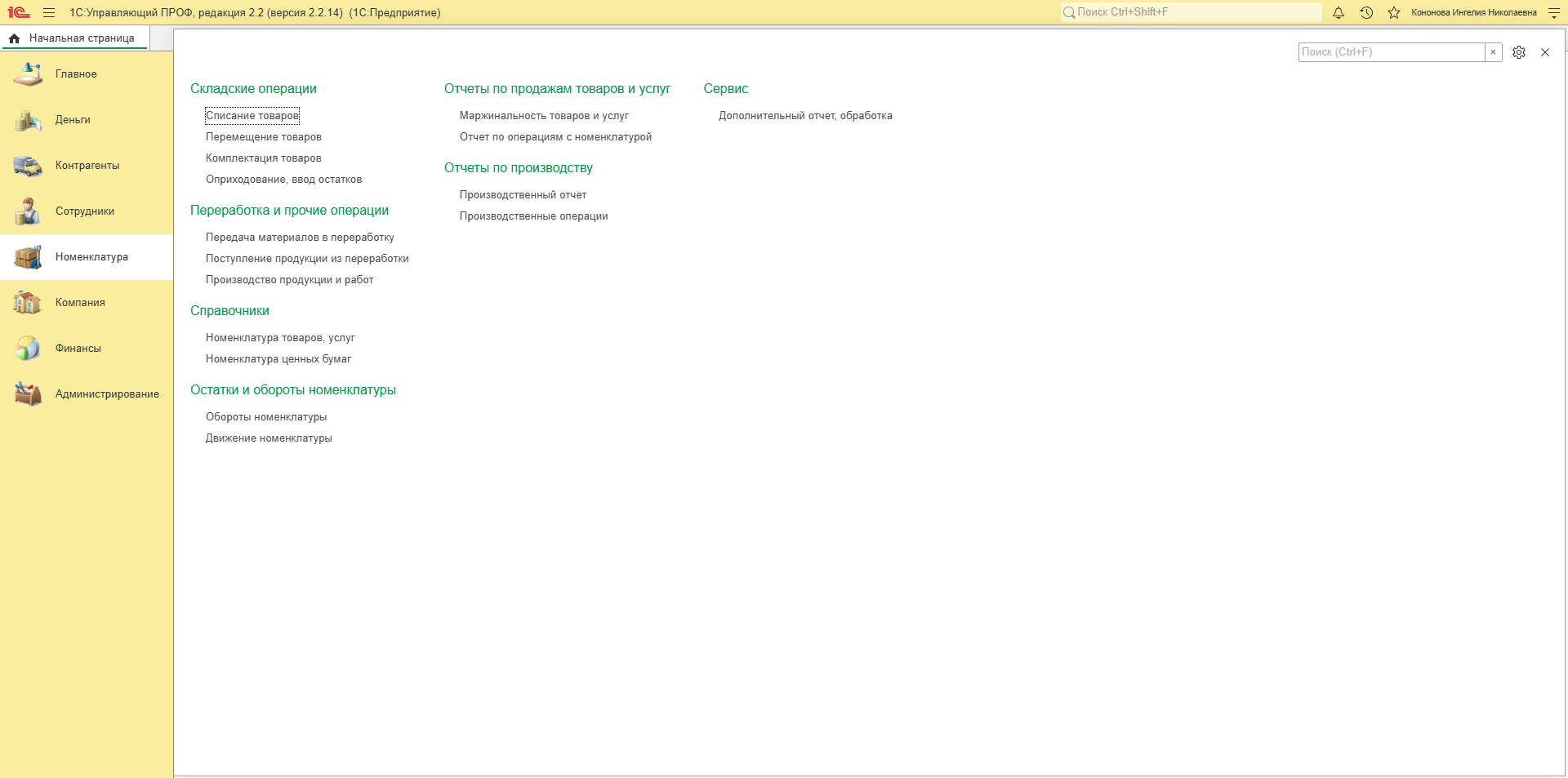Open the history clock icon
The image size is (1568, 778).
tap(1366, 12)
